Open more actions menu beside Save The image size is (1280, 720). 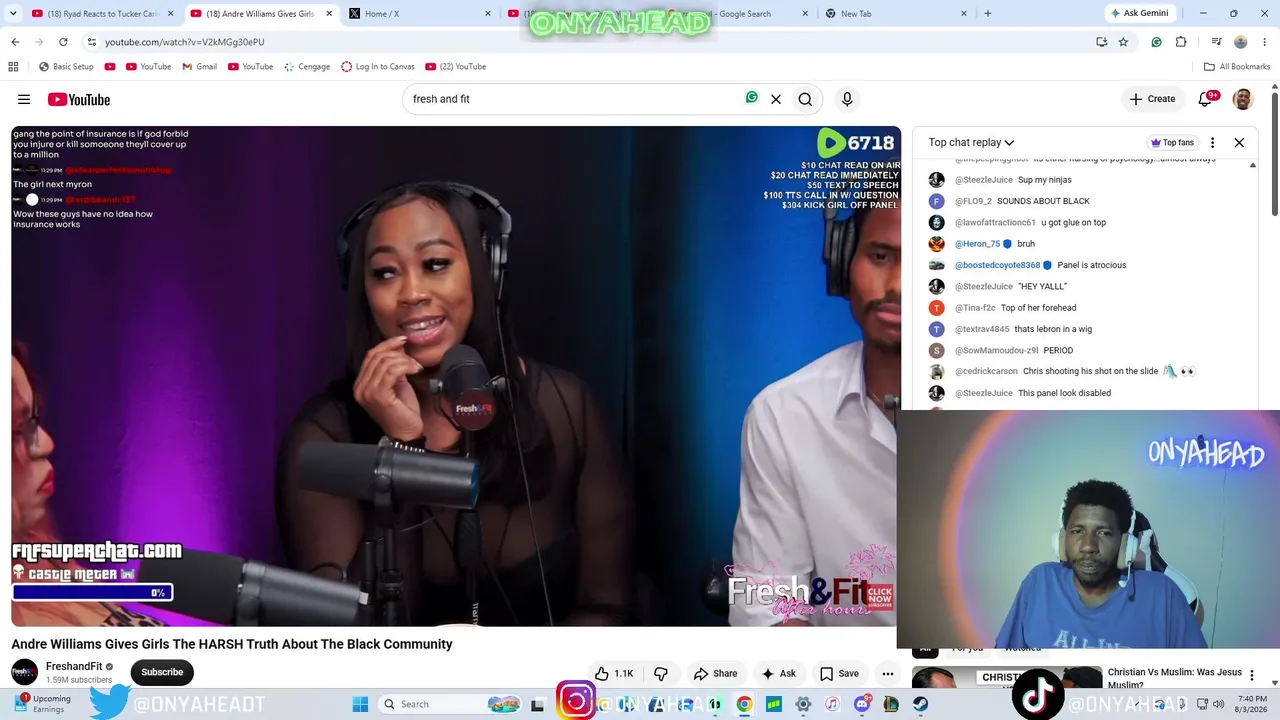pyautogui.click(x=887, y=674)
